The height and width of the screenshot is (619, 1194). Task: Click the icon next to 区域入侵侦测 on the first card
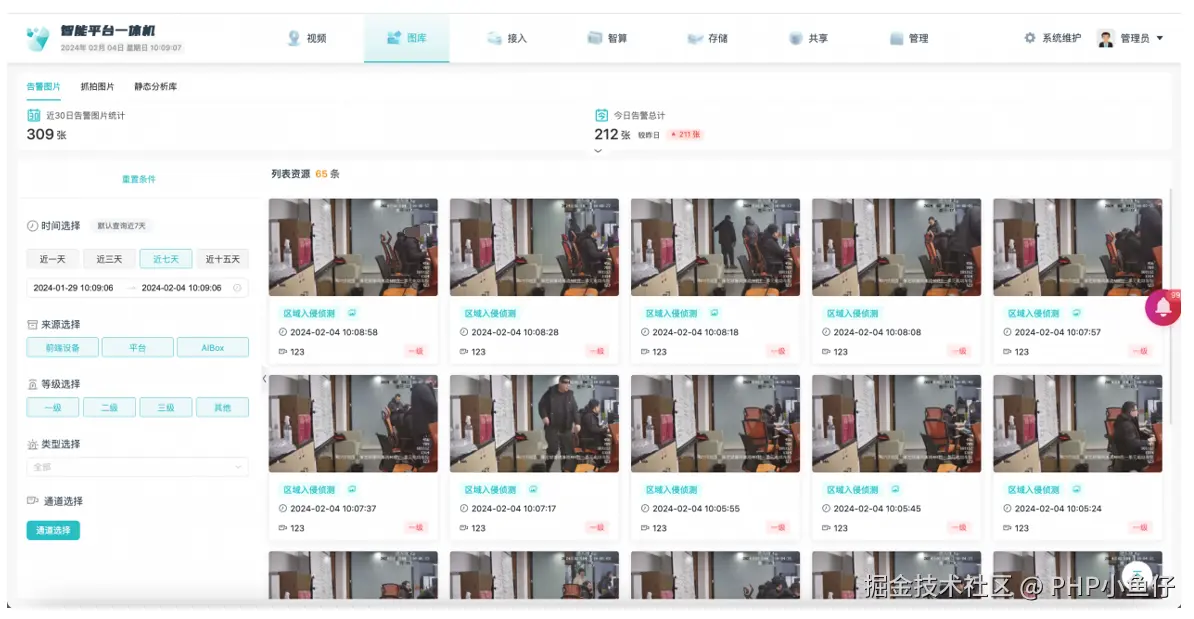click(x=352, y=313)
